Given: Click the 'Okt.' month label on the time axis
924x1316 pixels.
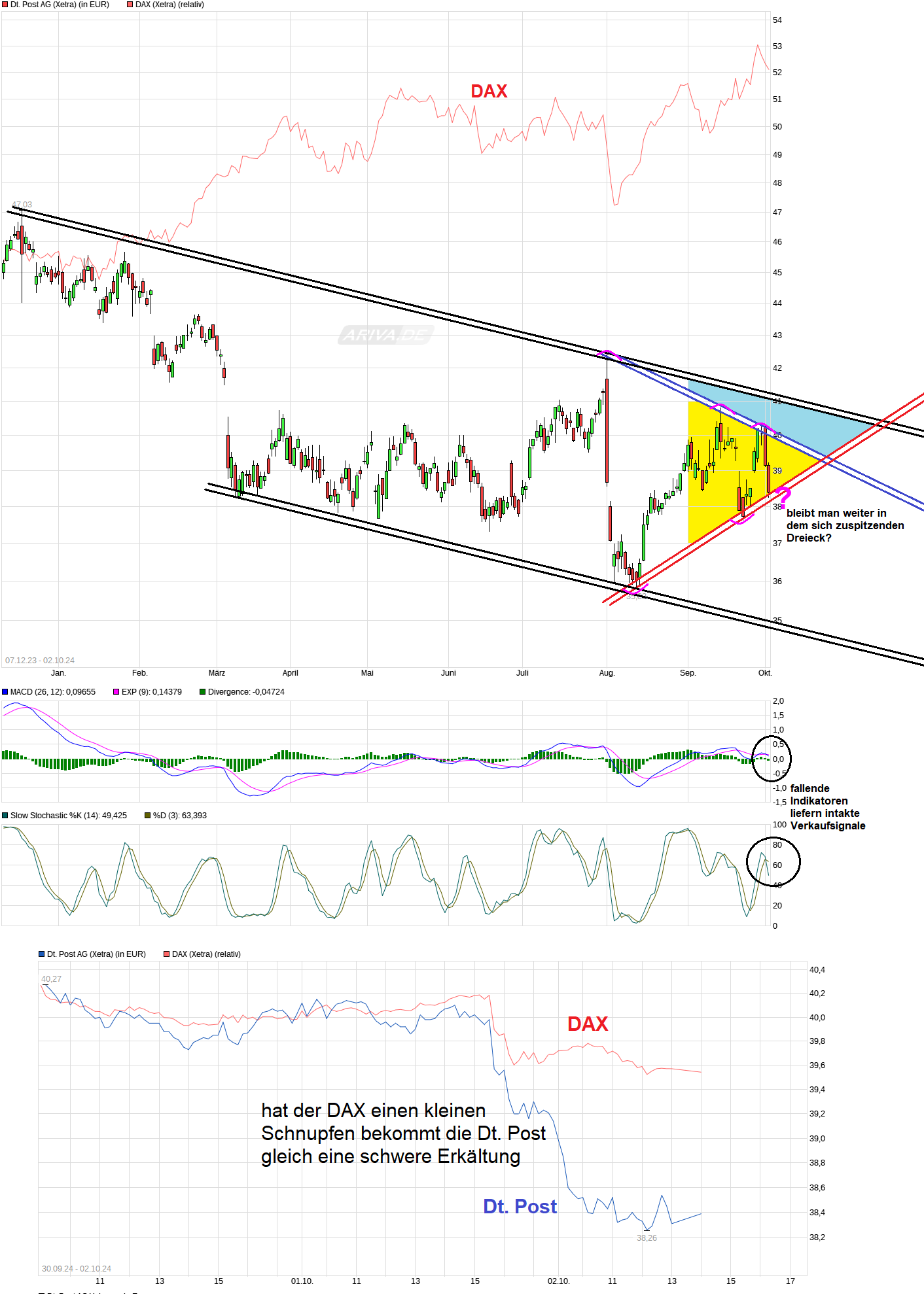Looking at the screenshot, I should [765, 673].
